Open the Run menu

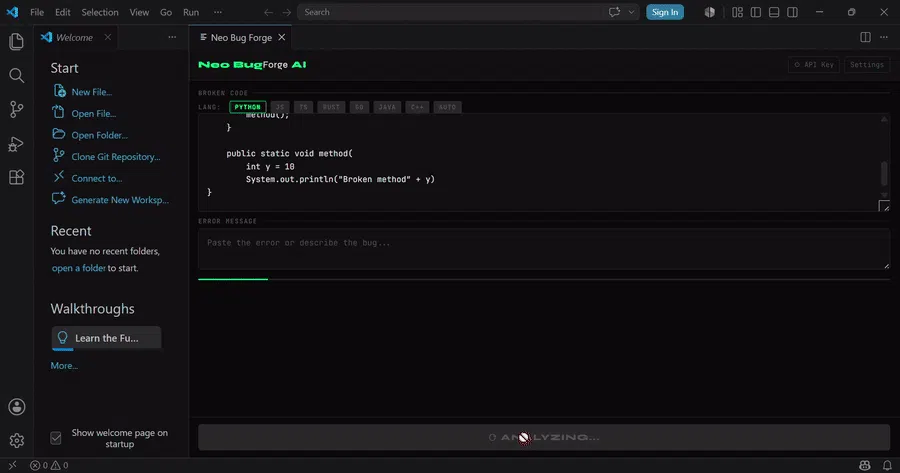(191, 12)
